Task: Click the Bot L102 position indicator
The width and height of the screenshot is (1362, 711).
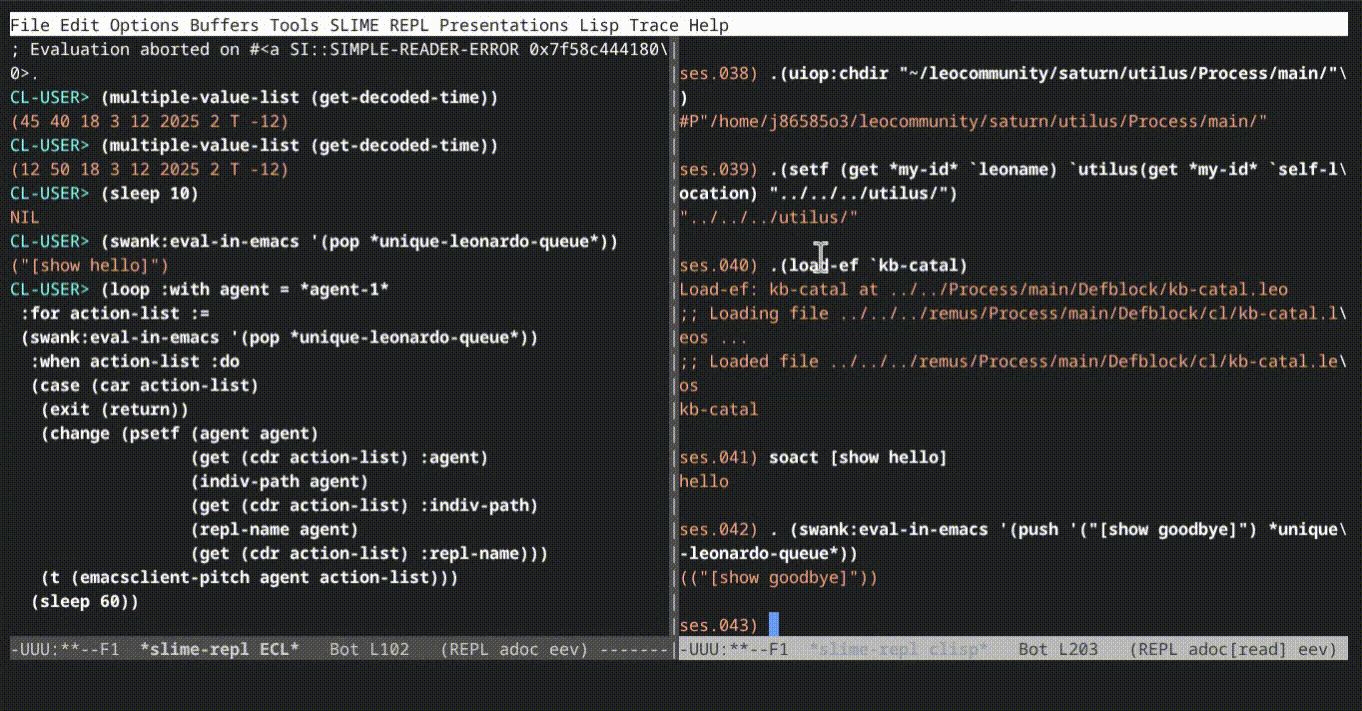Action: point(369,649)
